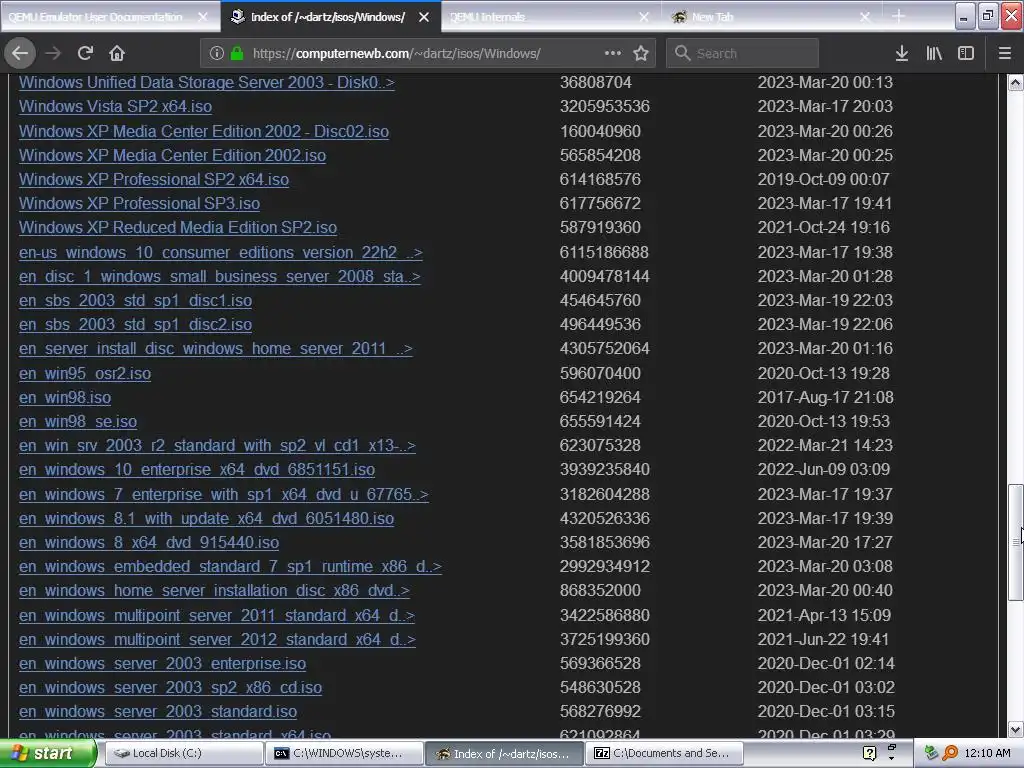This screenshot has width=1024, height=768.
Task: Open en-us_windows_10_consumer_editions_version_22h2 link
Action: pyautogui.click(x=221, y=253)
